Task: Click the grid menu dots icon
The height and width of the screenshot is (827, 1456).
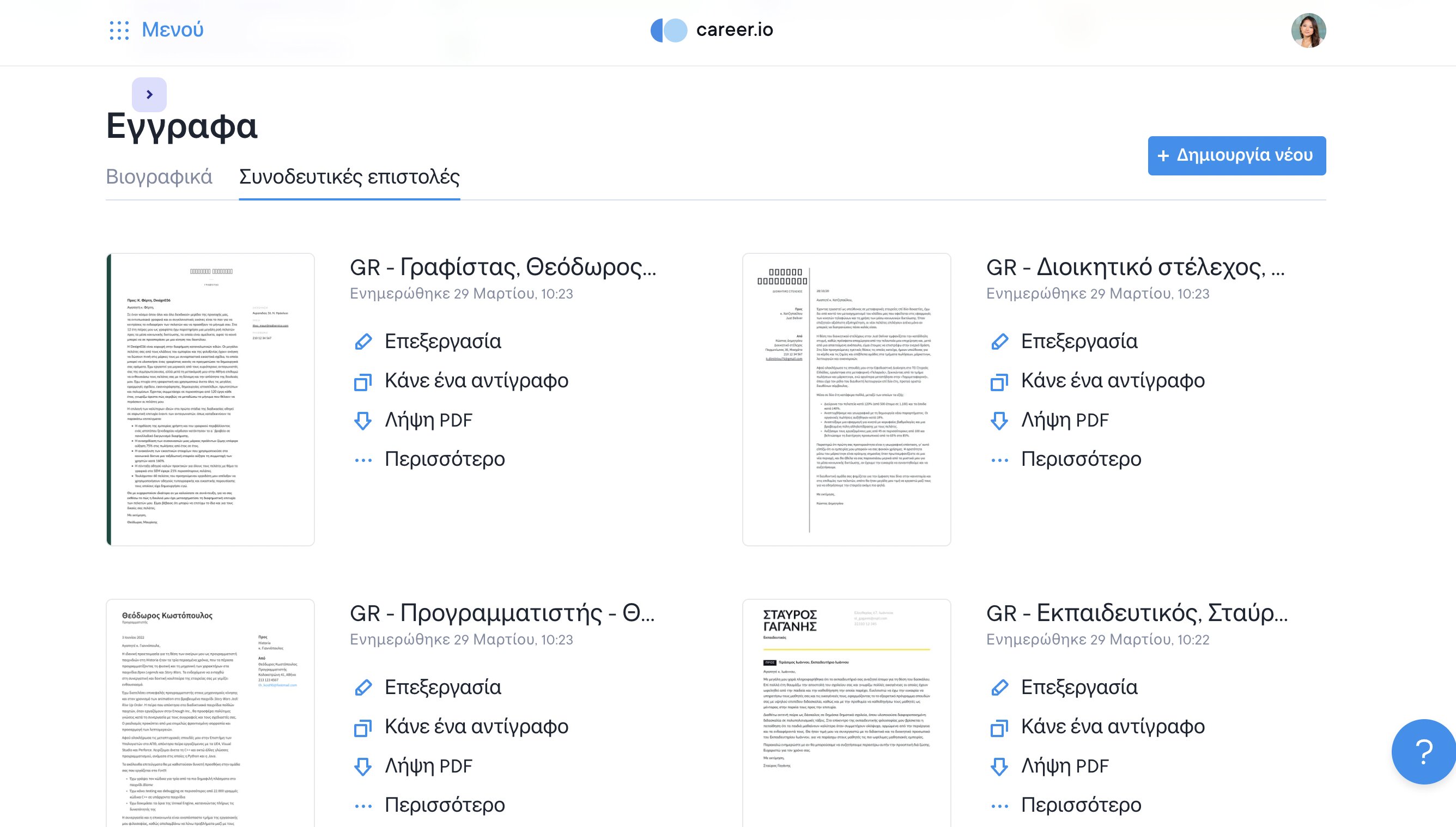Action: click(119, 30)
